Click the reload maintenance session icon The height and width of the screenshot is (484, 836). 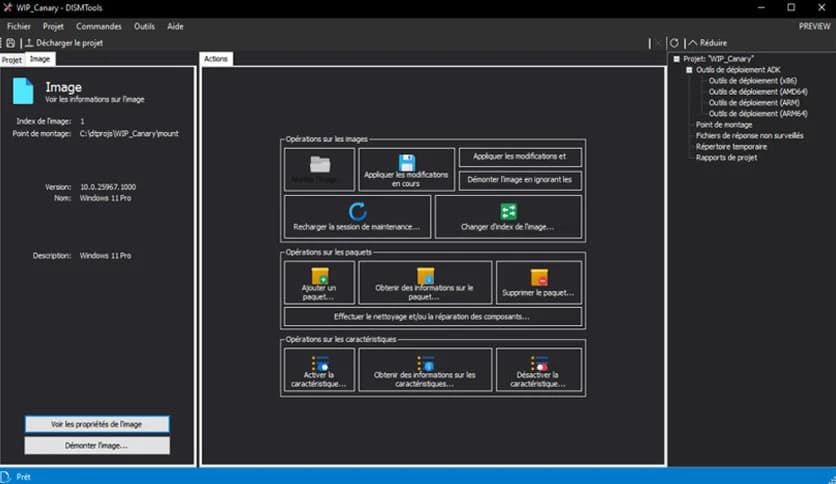pos(357,211)
